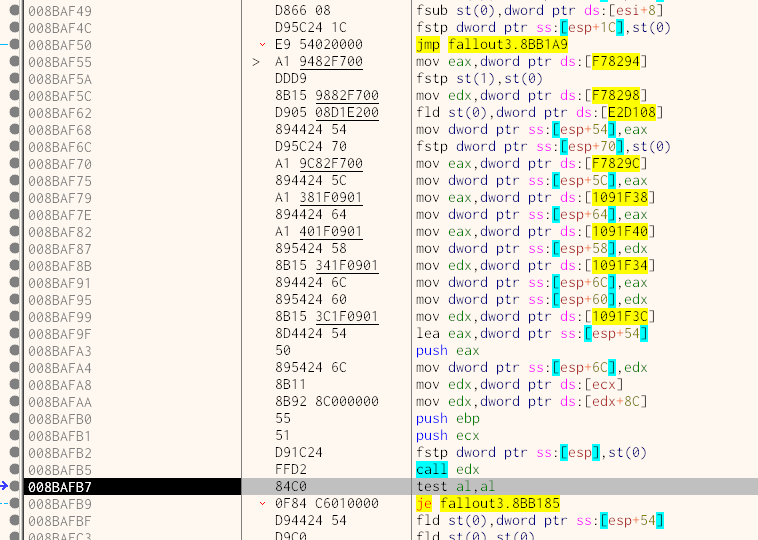758x540 pixels.
Task: Select address 008BAF6C
Action: (60, 146)
